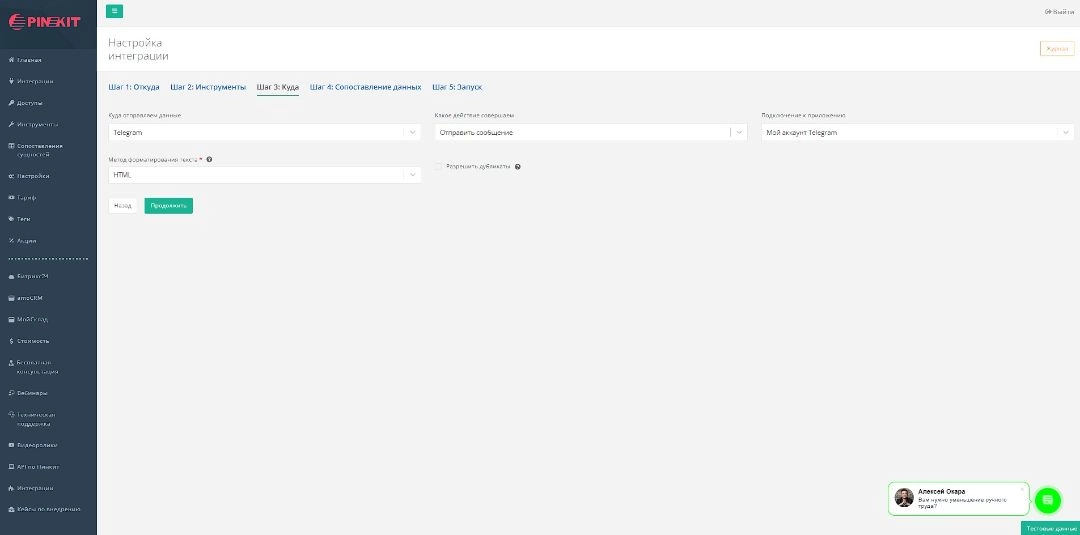Enable the allow duplicates checkbox
Image resolution: width=1080 pixels, height=535 pixels.
438,166
